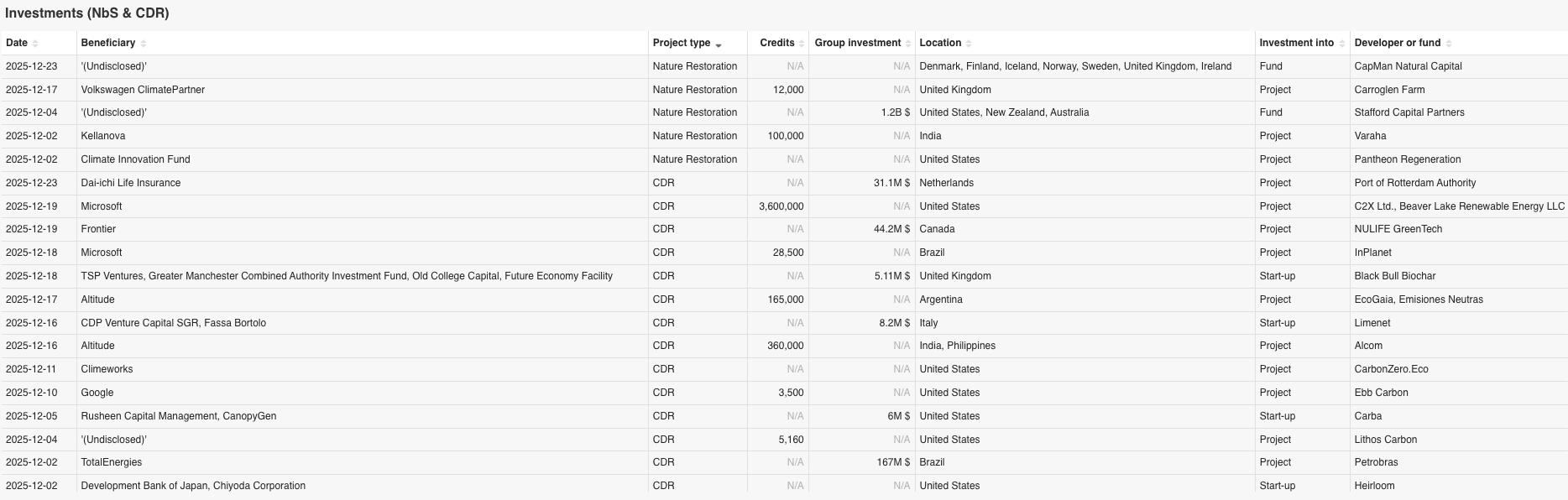
Task: Select the Stafford Capital Partners cell
Action: point(1409,112)
